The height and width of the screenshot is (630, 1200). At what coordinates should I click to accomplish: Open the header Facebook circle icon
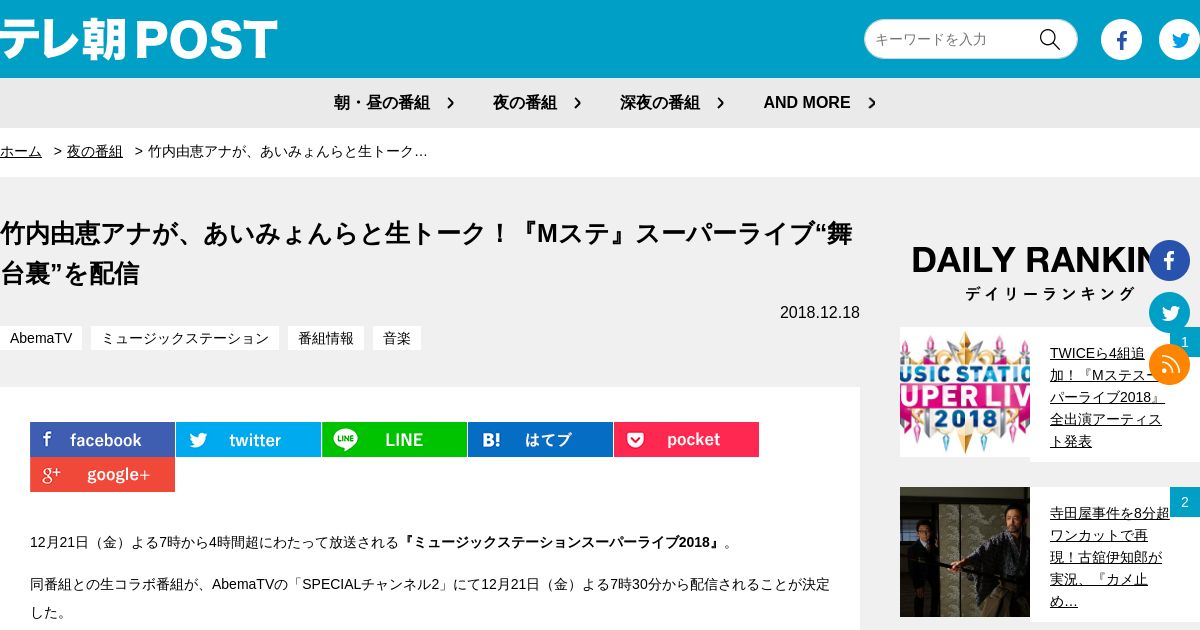pyautogui.click(x=1121, y=40)
